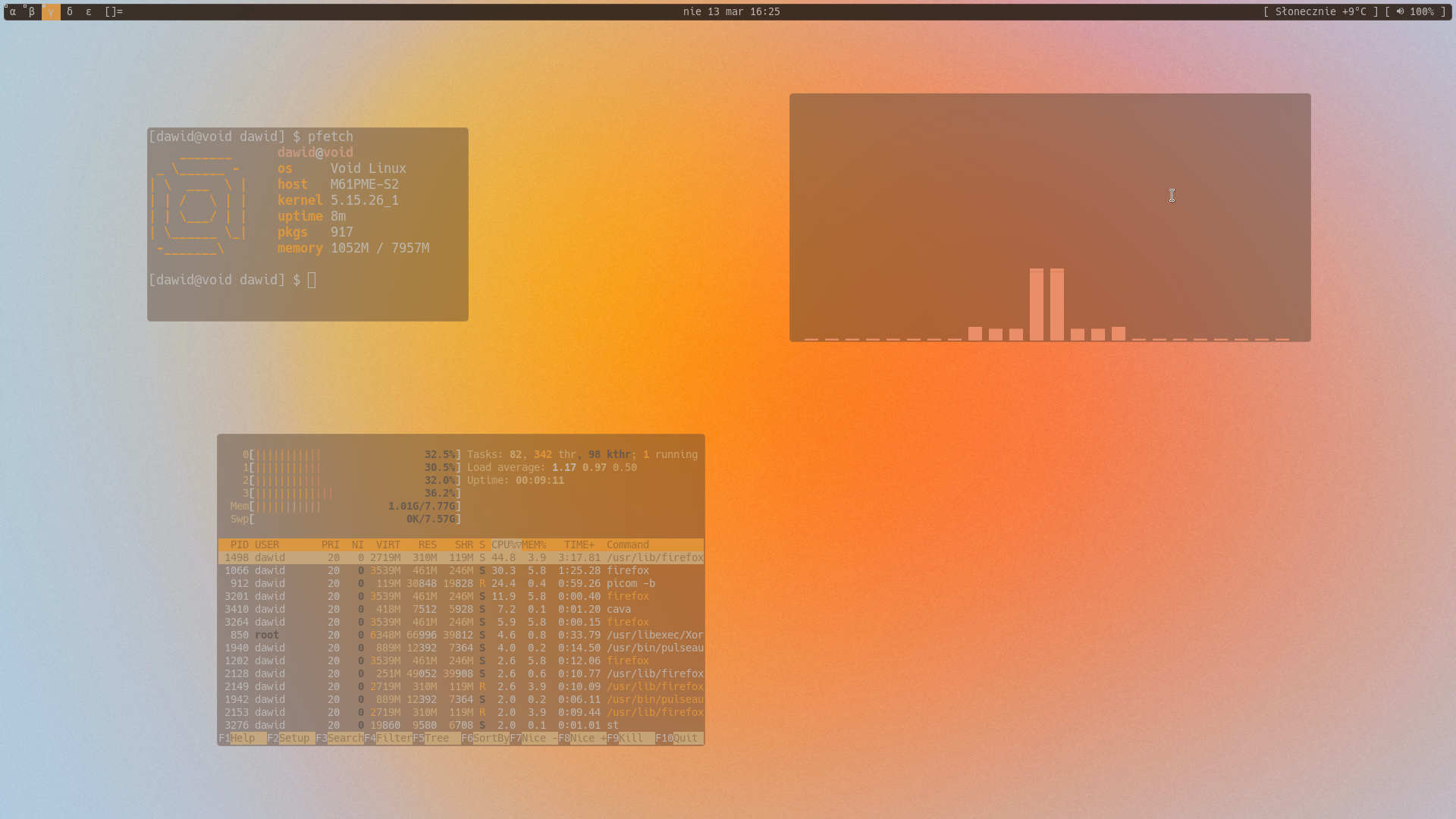This screenshot has width=1456, height=819.
Task: Click the CPU 0 meter bar in htop
Action: coord(352,454)
